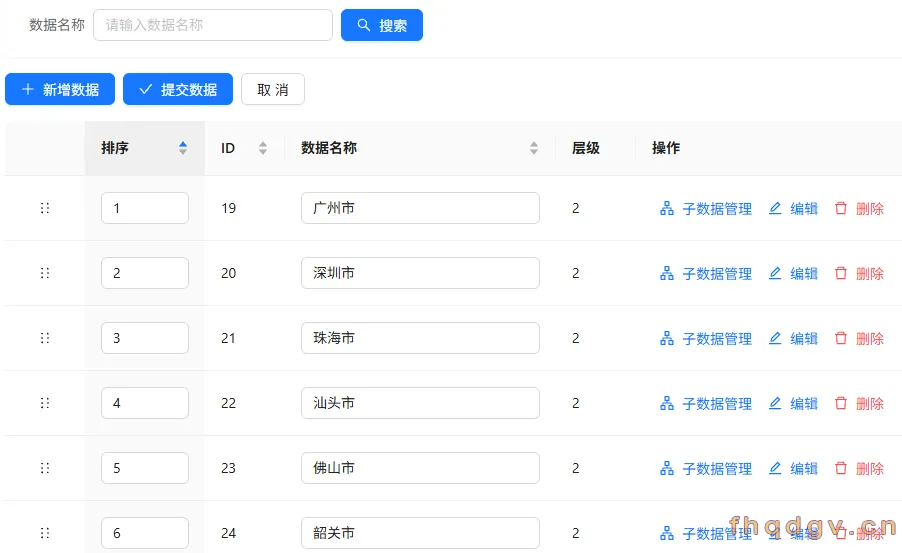This screenshot has height=553, width=902.
Task: Click the drag handle icon for 汕头市 row
Action: click(45, 403)
